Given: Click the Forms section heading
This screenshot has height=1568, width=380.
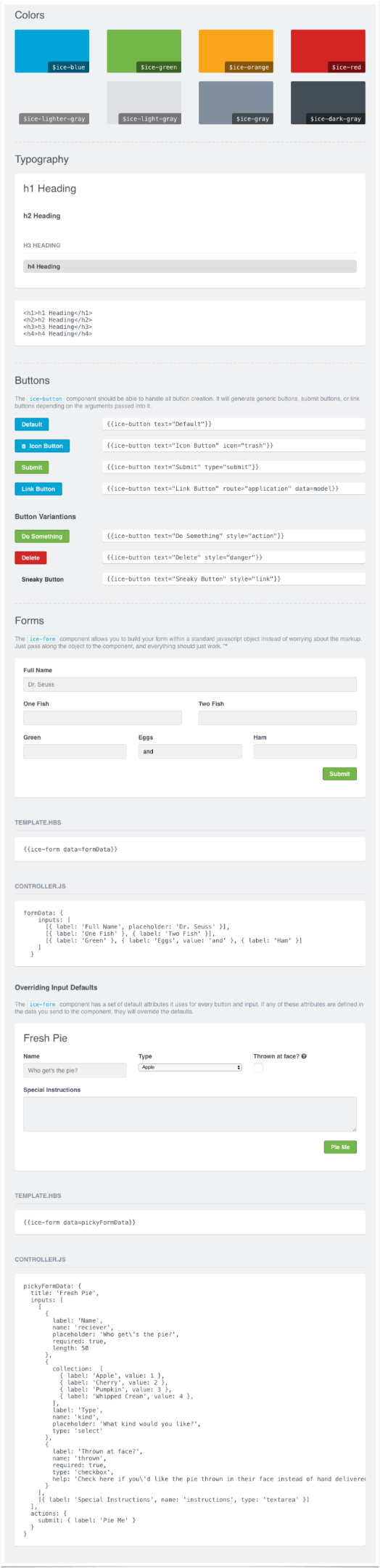Looking at the screenshot, I should pos(30,621).
